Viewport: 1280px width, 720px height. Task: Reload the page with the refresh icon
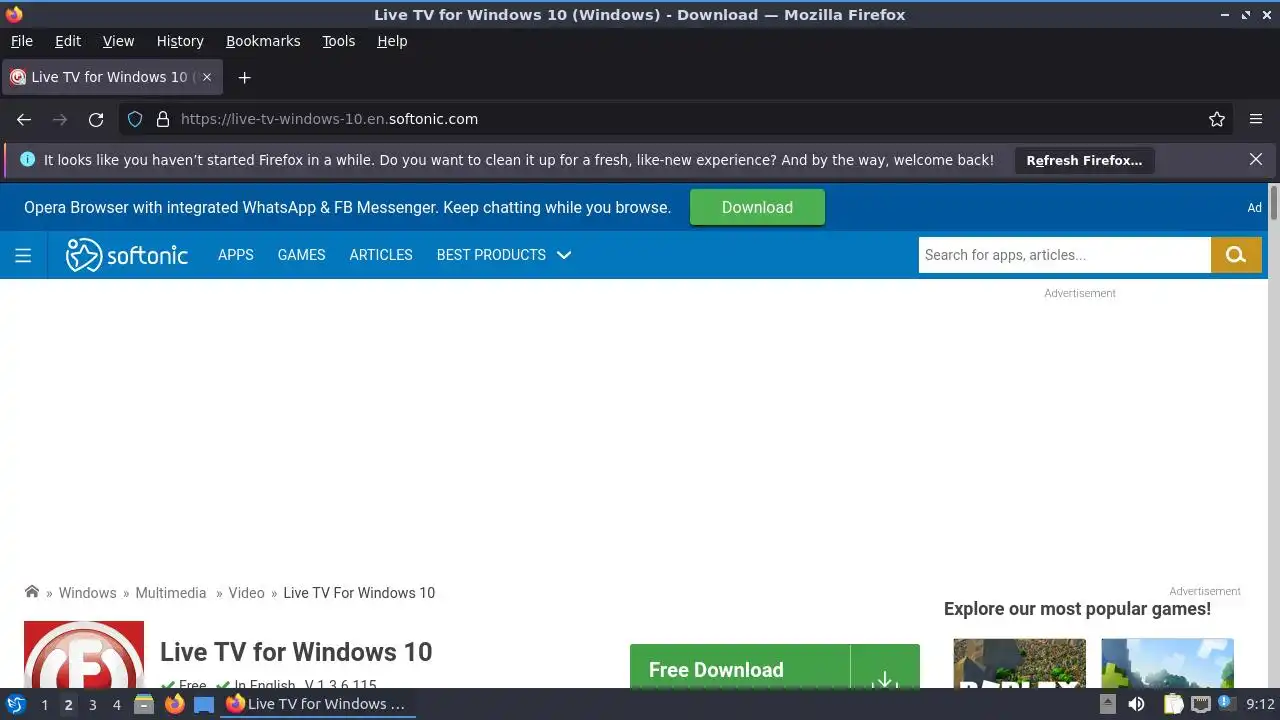coord(96,119)
